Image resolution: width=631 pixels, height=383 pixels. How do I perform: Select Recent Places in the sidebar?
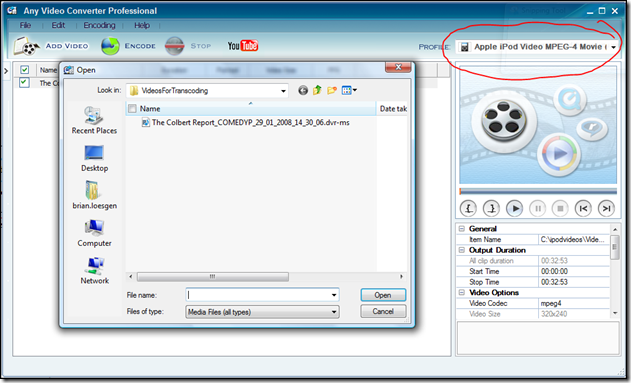(94, 120)
